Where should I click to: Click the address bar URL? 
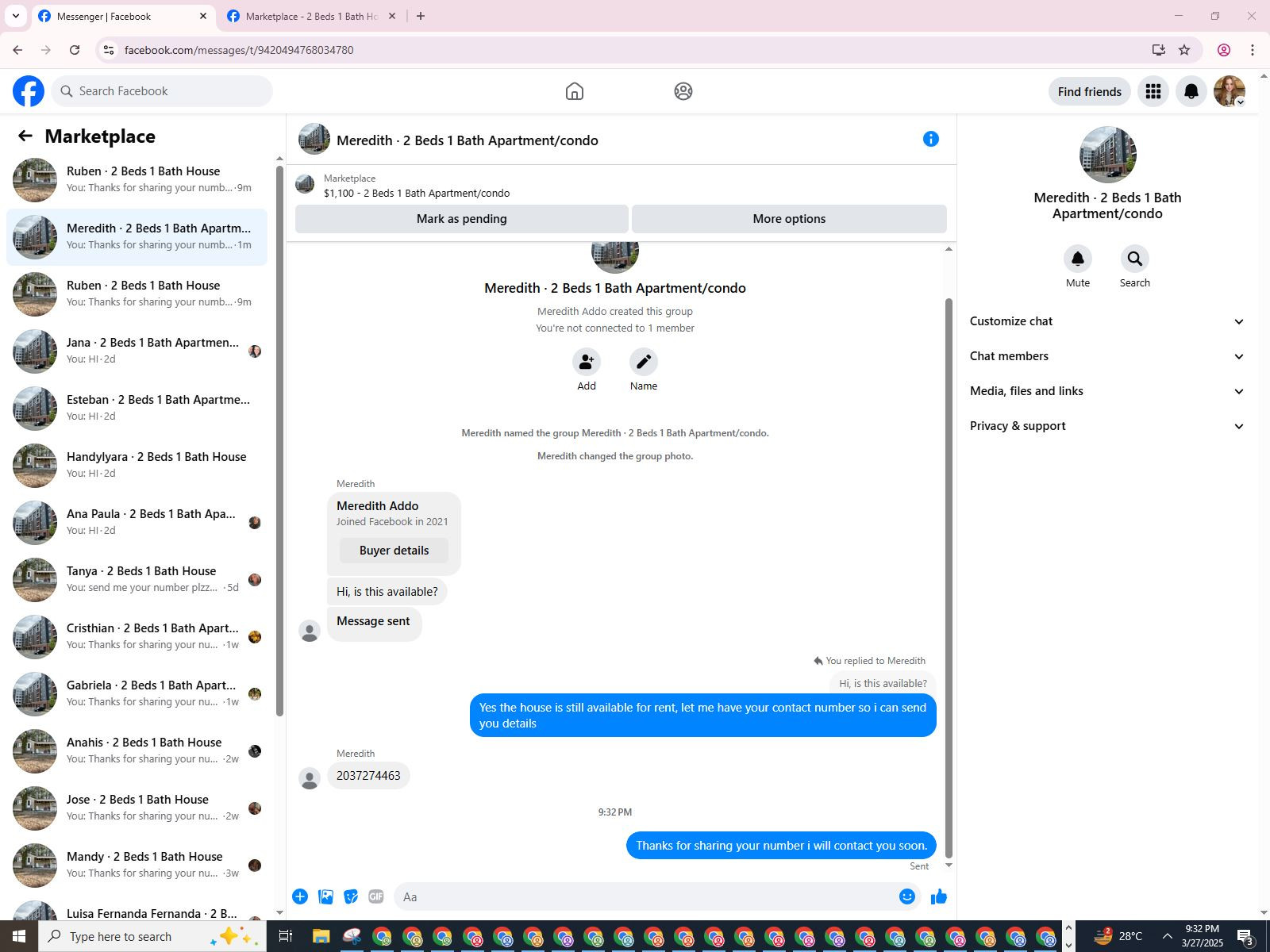click(x=239, y=50)
